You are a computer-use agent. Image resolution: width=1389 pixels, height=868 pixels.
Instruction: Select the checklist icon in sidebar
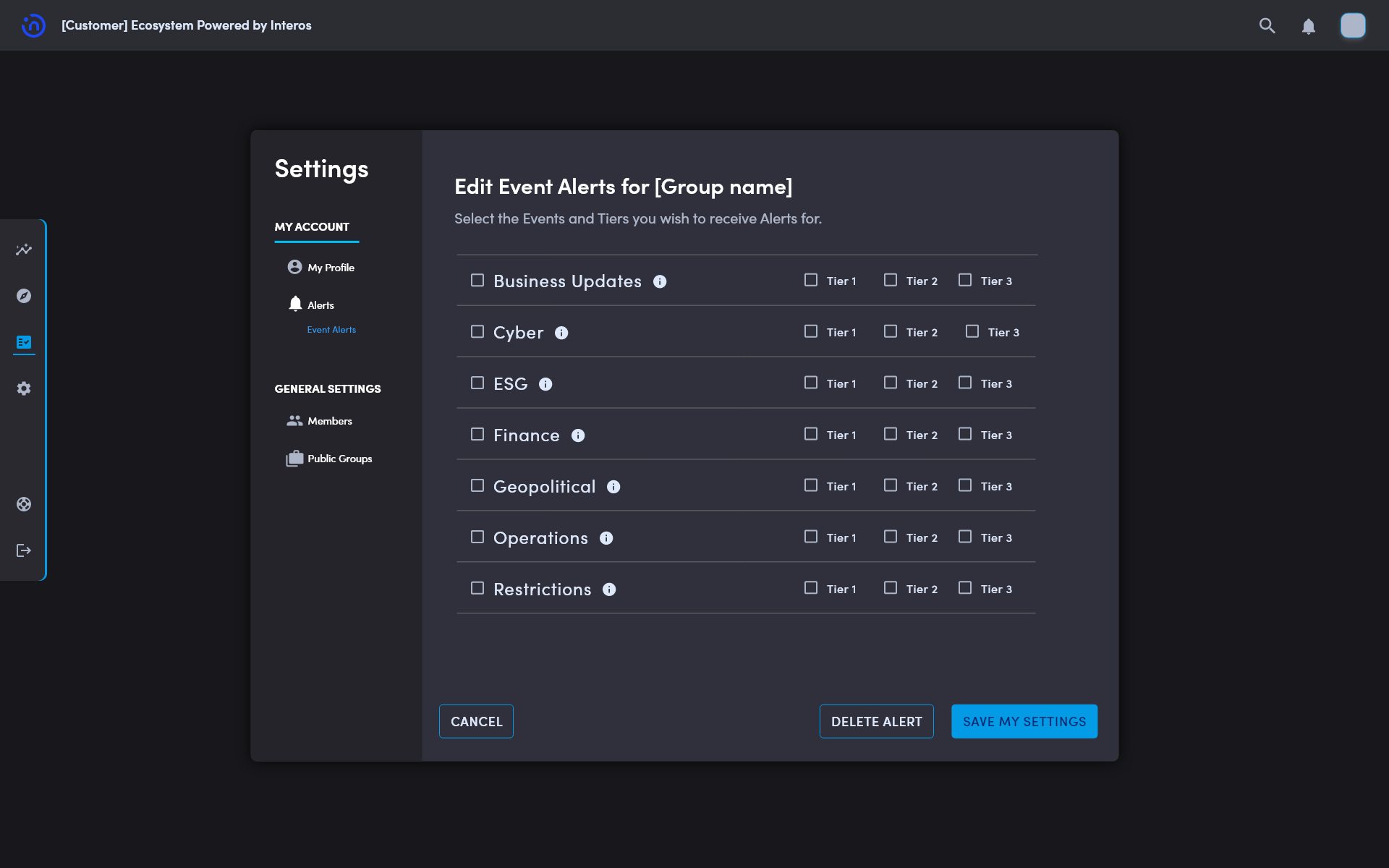tap(24, 342)
